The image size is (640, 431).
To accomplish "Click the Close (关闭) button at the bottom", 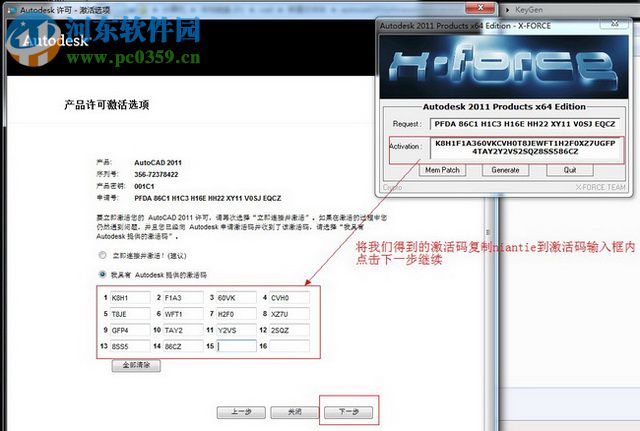I will coord(294,412).
